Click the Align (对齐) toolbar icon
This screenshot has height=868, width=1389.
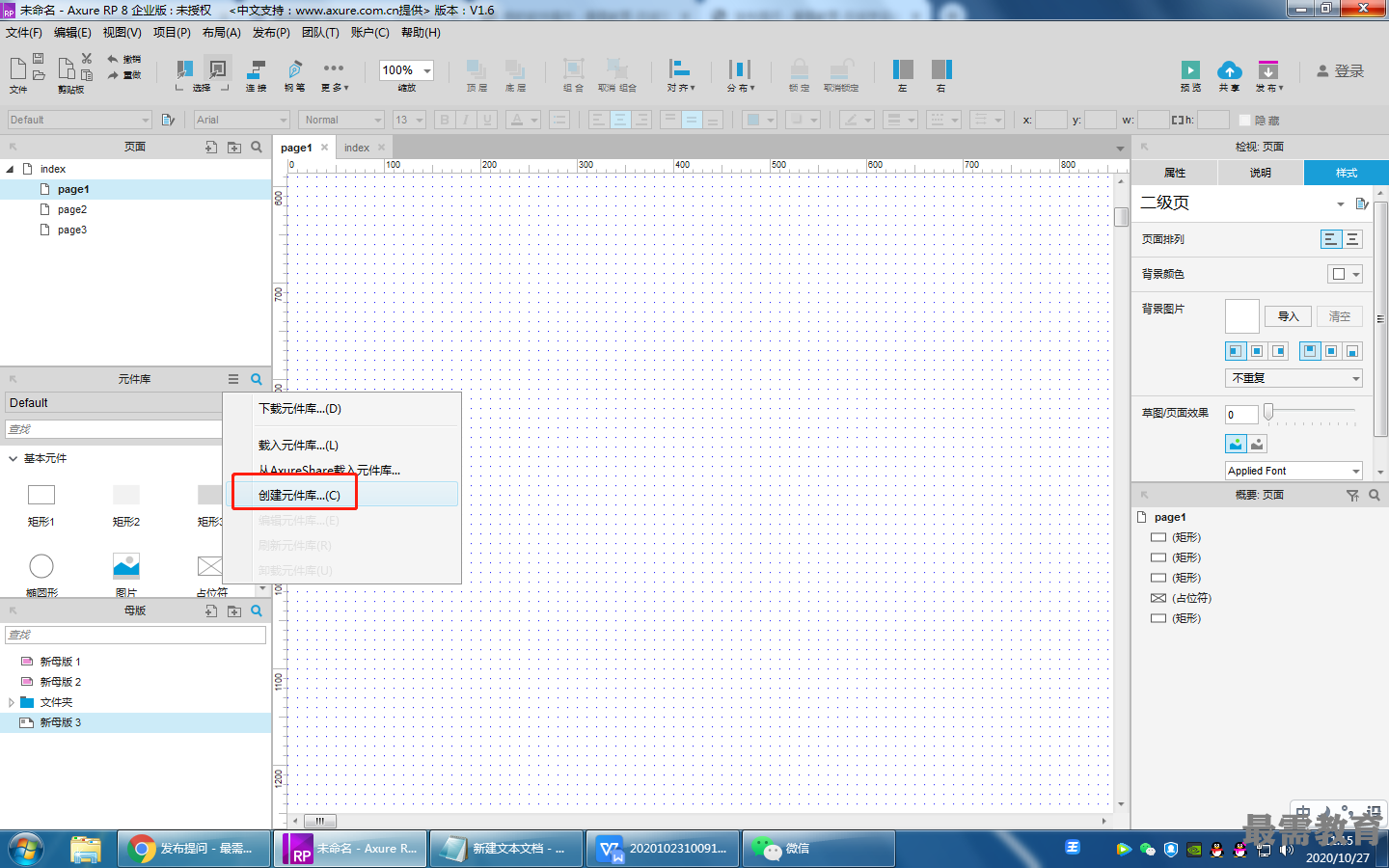pyautogui.click(x=680, y=68)
